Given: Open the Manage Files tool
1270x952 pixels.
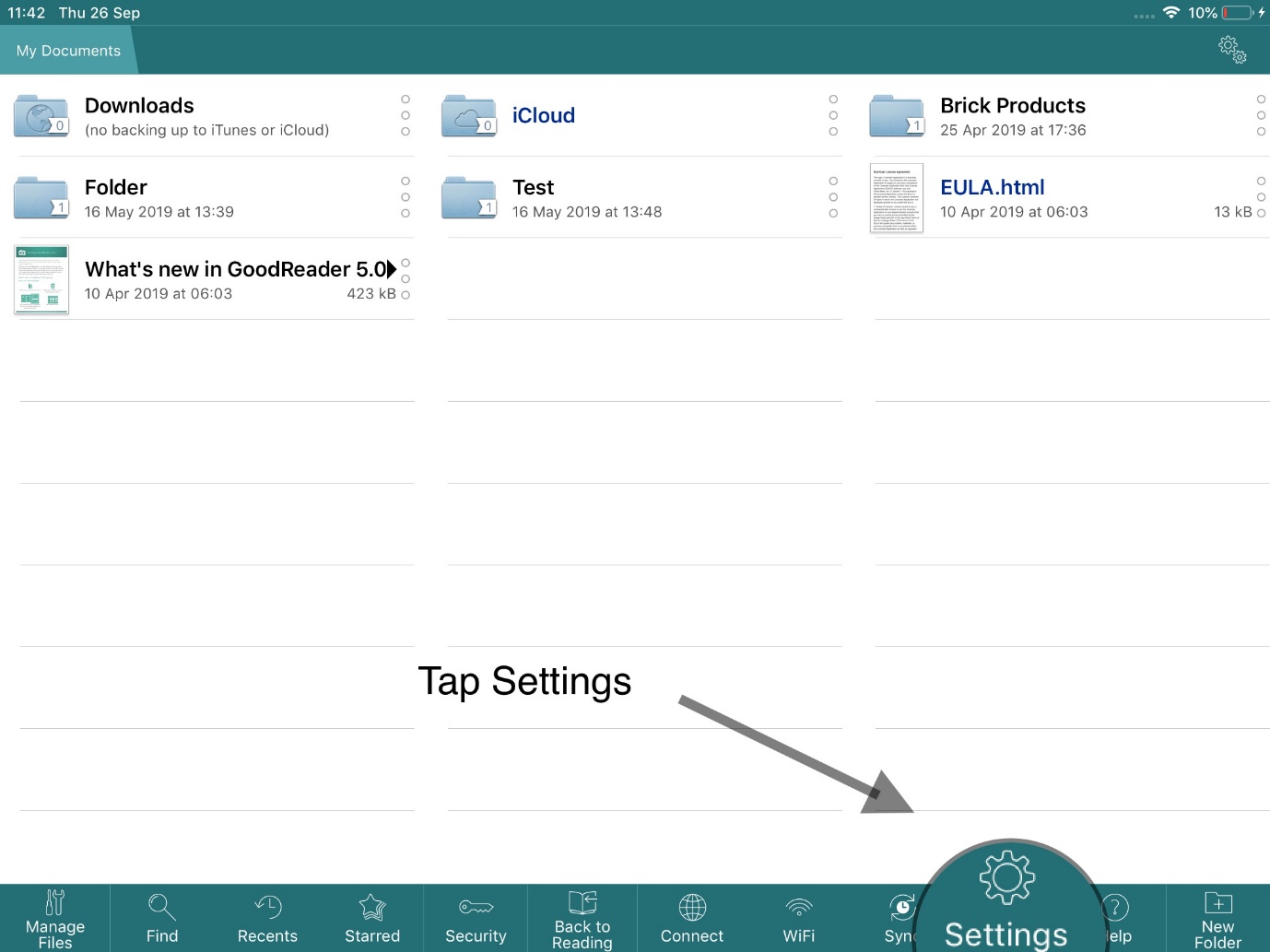Looking at the screenshot, I should click(x=54, y=918).
